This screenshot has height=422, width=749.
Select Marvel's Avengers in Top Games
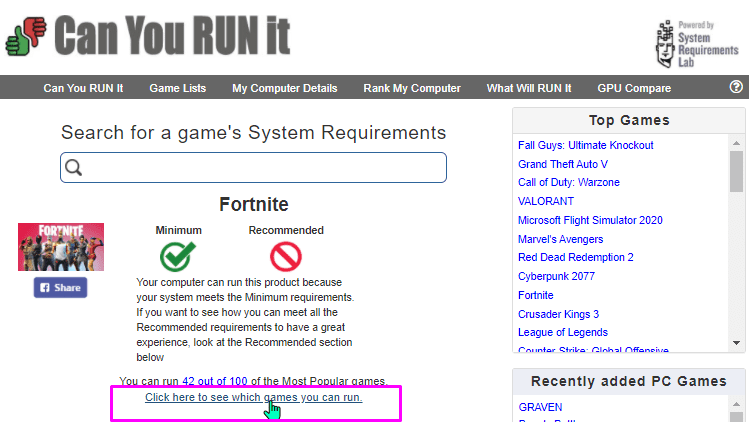pos(560,239)
